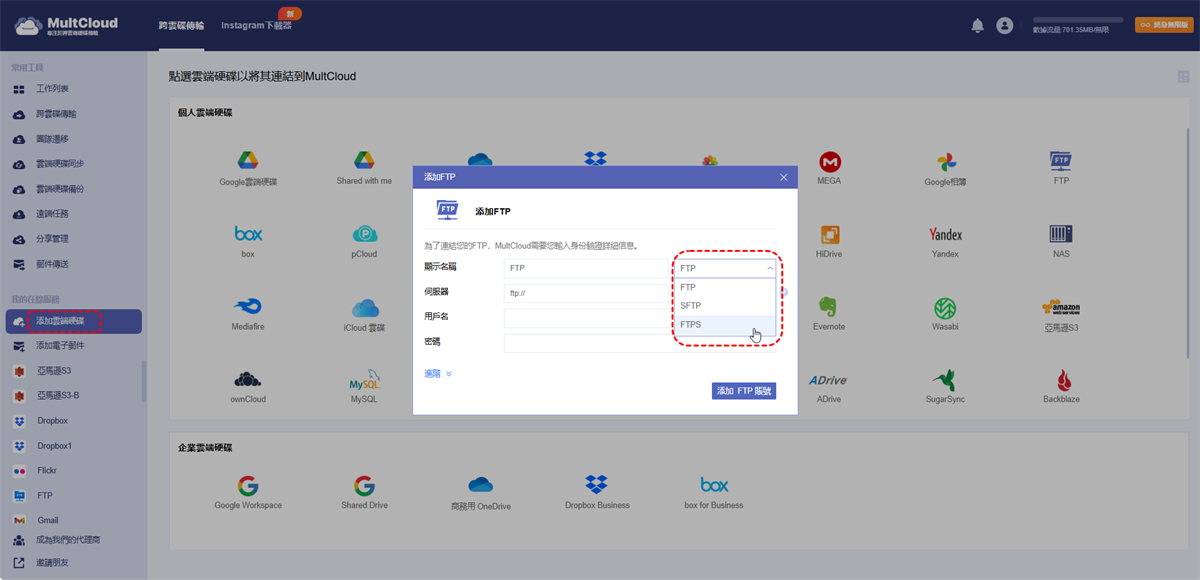
Task: Pick the Yandex cloud icon
Action: (945, 234)
